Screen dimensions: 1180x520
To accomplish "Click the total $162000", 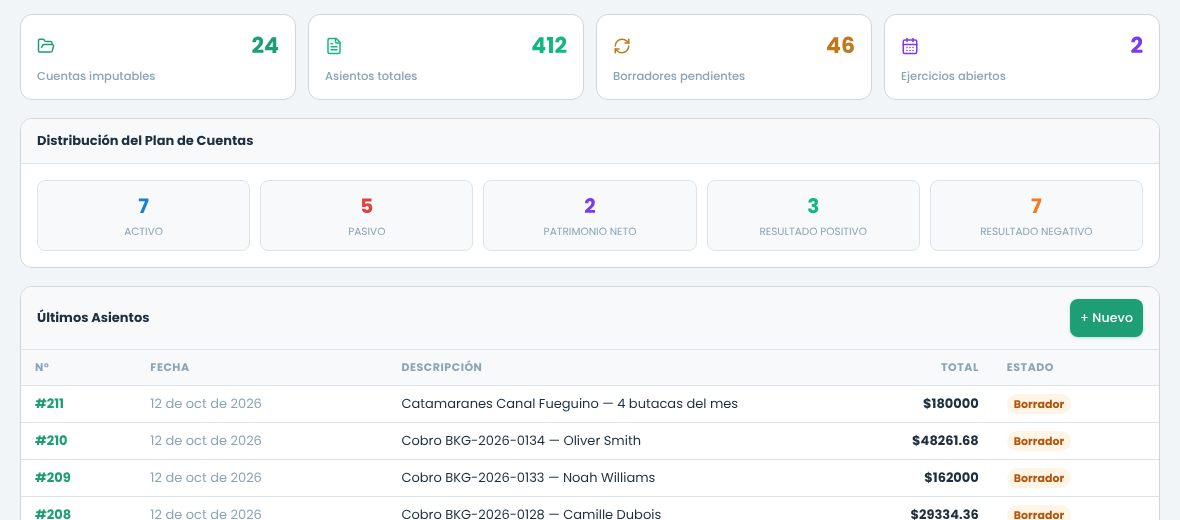I will click(x=951, y=478).
